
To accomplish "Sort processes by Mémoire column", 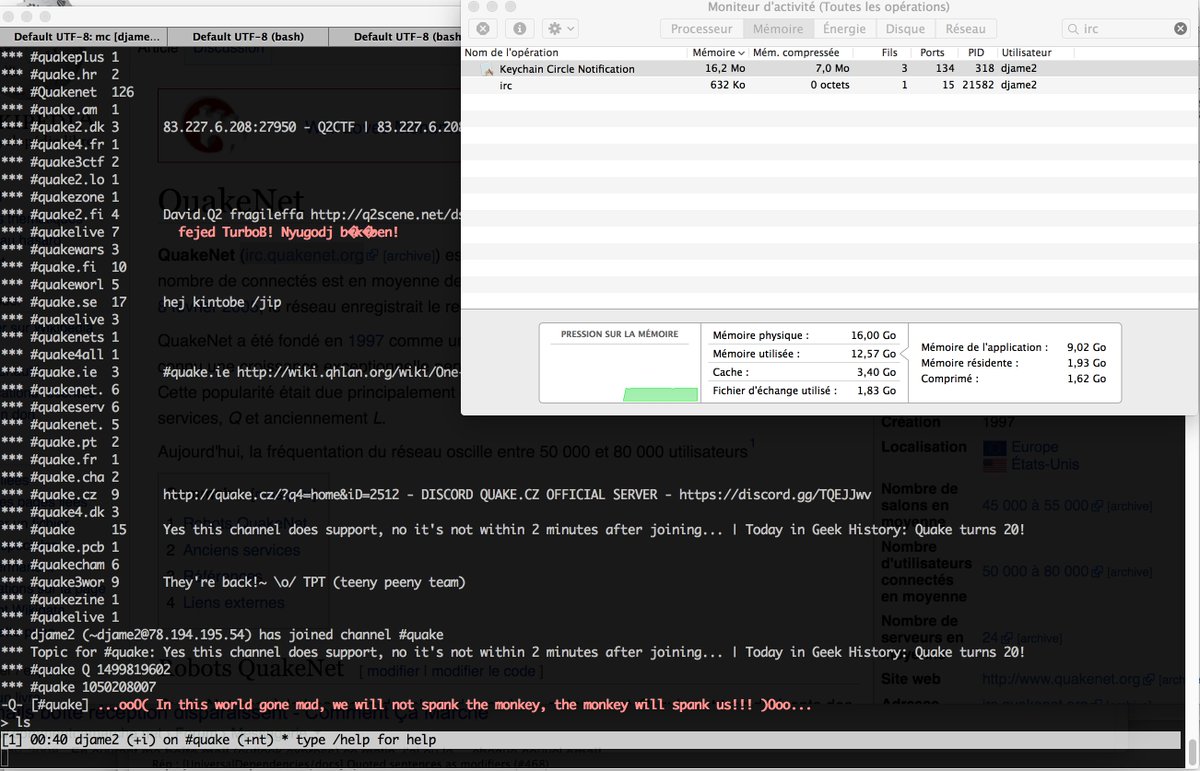I will pyautogui.click(x=718, y=52).
